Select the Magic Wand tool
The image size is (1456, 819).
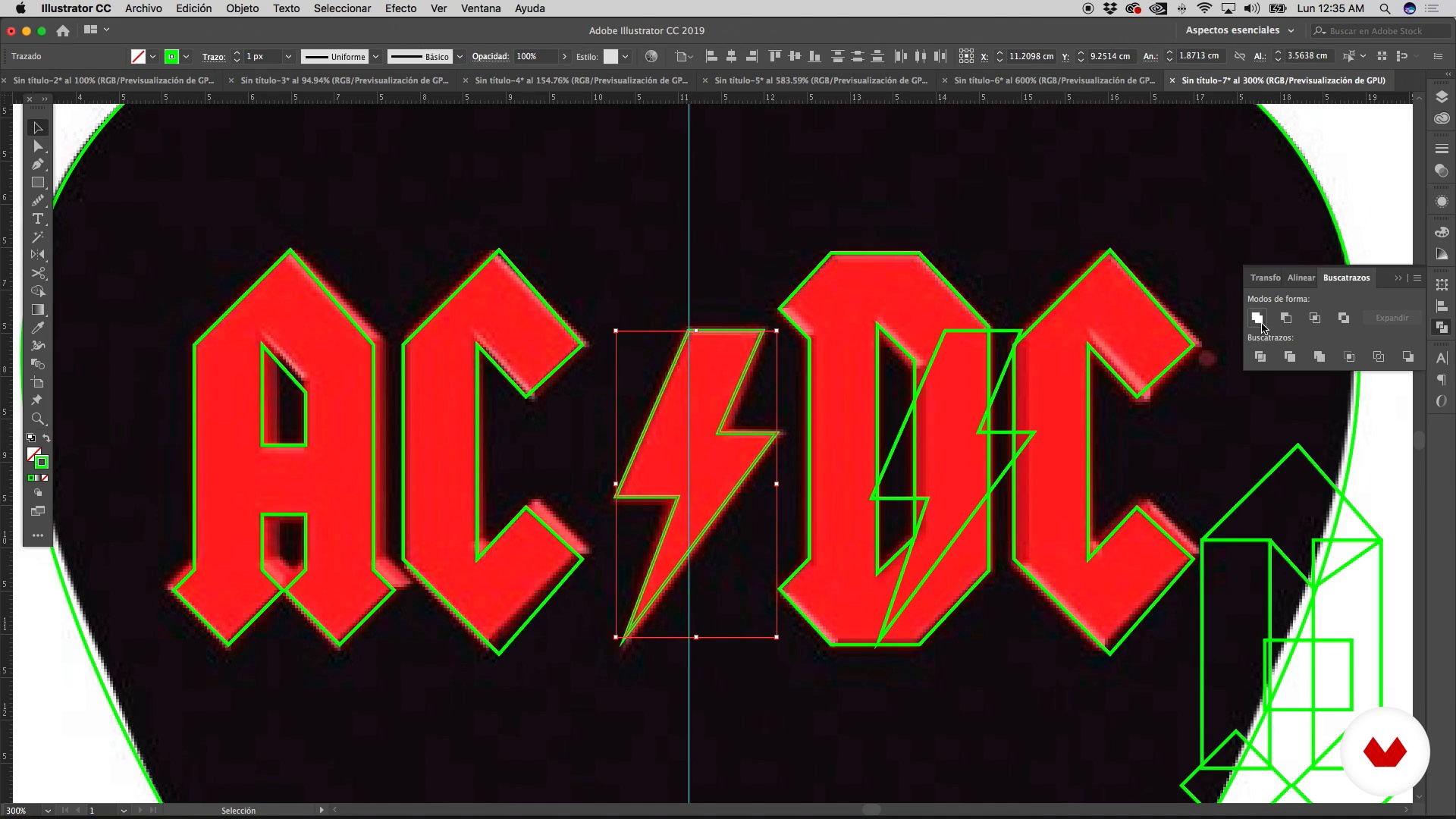click(x=38, y=237)
